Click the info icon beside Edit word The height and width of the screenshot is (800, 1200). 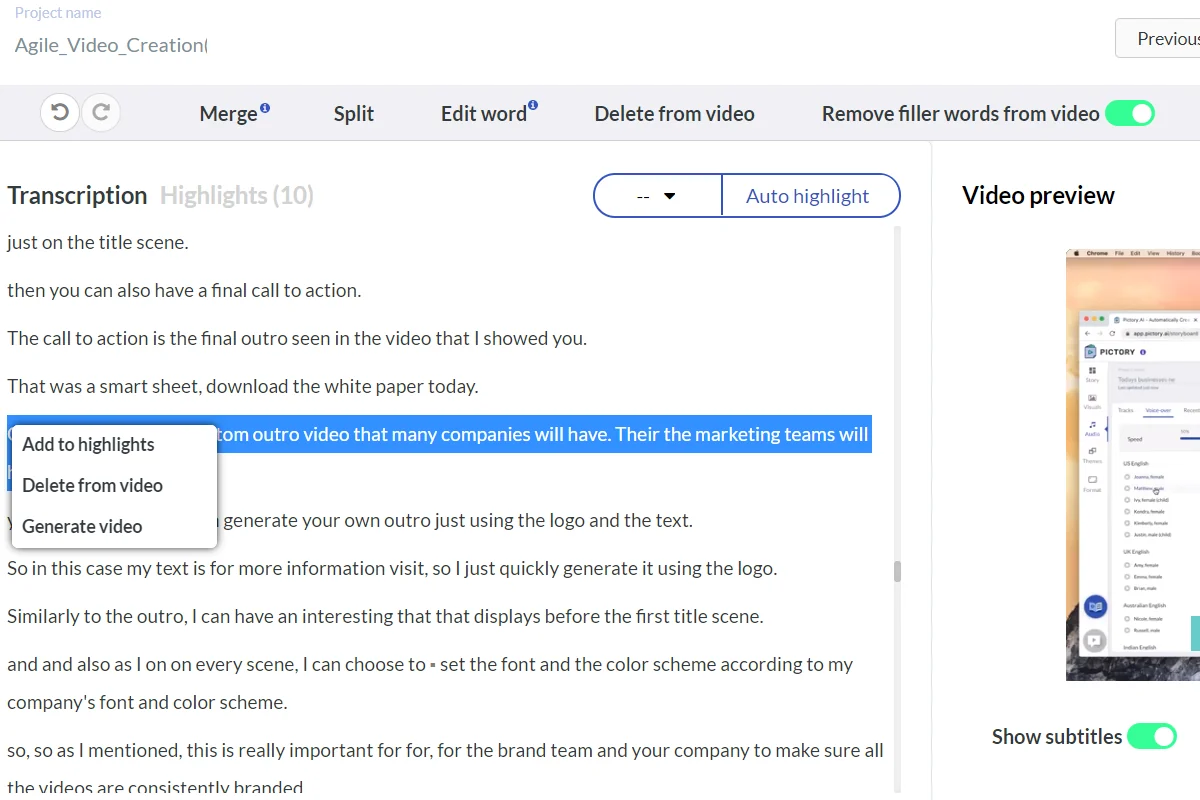coord(533,105)
